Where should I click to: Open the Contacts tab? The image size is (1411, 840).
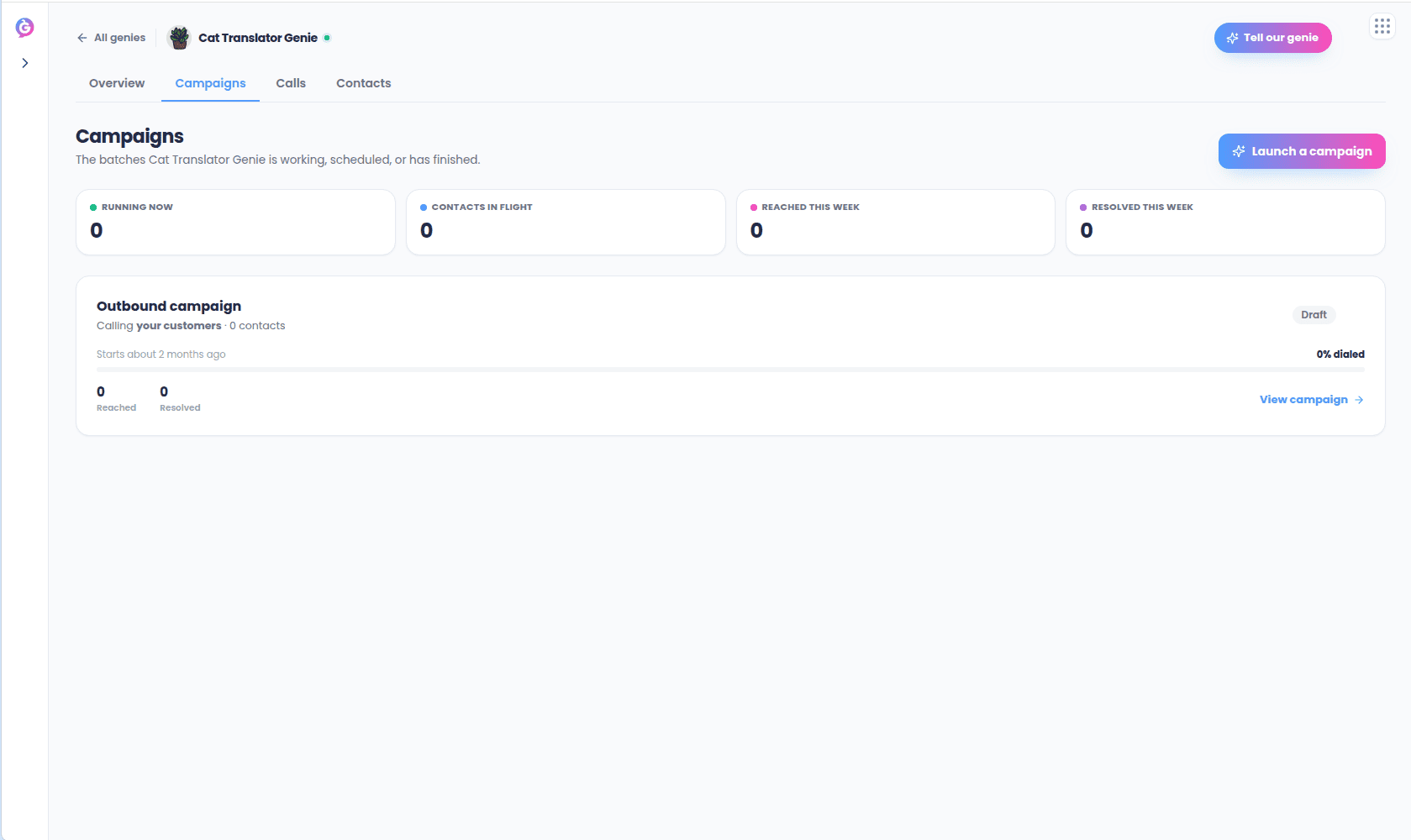click(364, 83)
